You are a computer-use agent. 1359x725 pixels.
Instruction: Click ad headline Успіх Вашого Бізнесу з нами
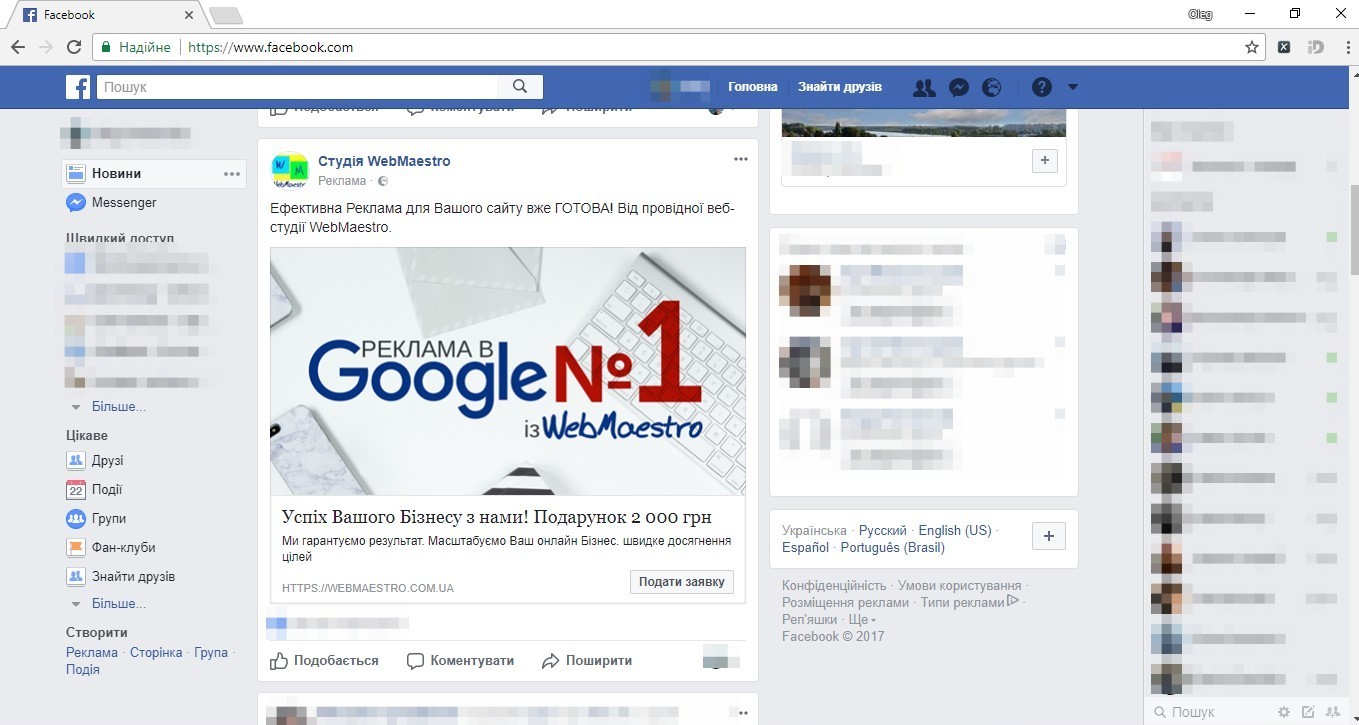(497, 517)
